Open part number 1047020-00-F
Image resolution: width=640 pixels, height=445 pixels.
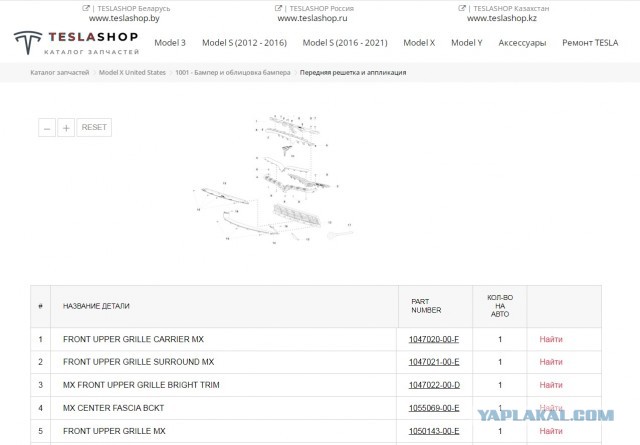pos(434,339)
